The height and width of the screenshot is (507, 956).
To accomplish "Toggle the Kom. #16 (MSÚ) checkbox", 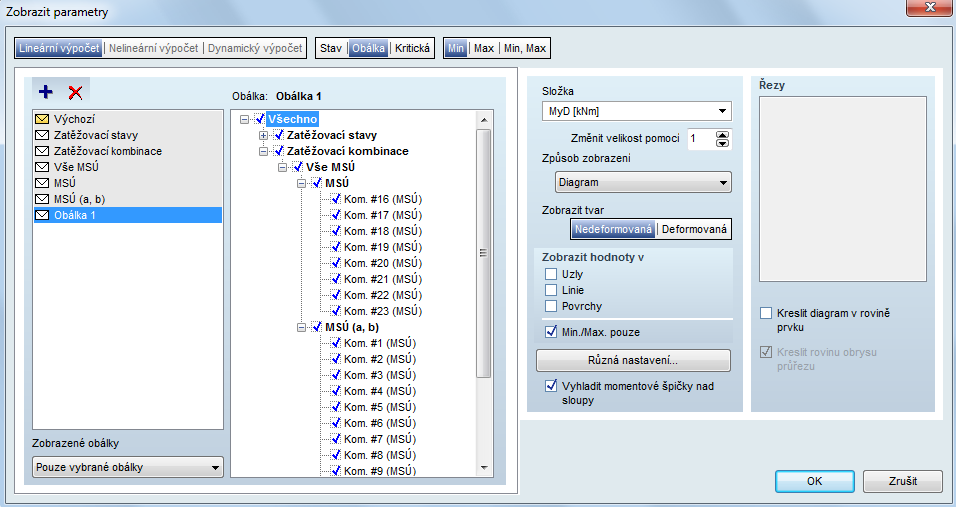I will pos(335,199).
